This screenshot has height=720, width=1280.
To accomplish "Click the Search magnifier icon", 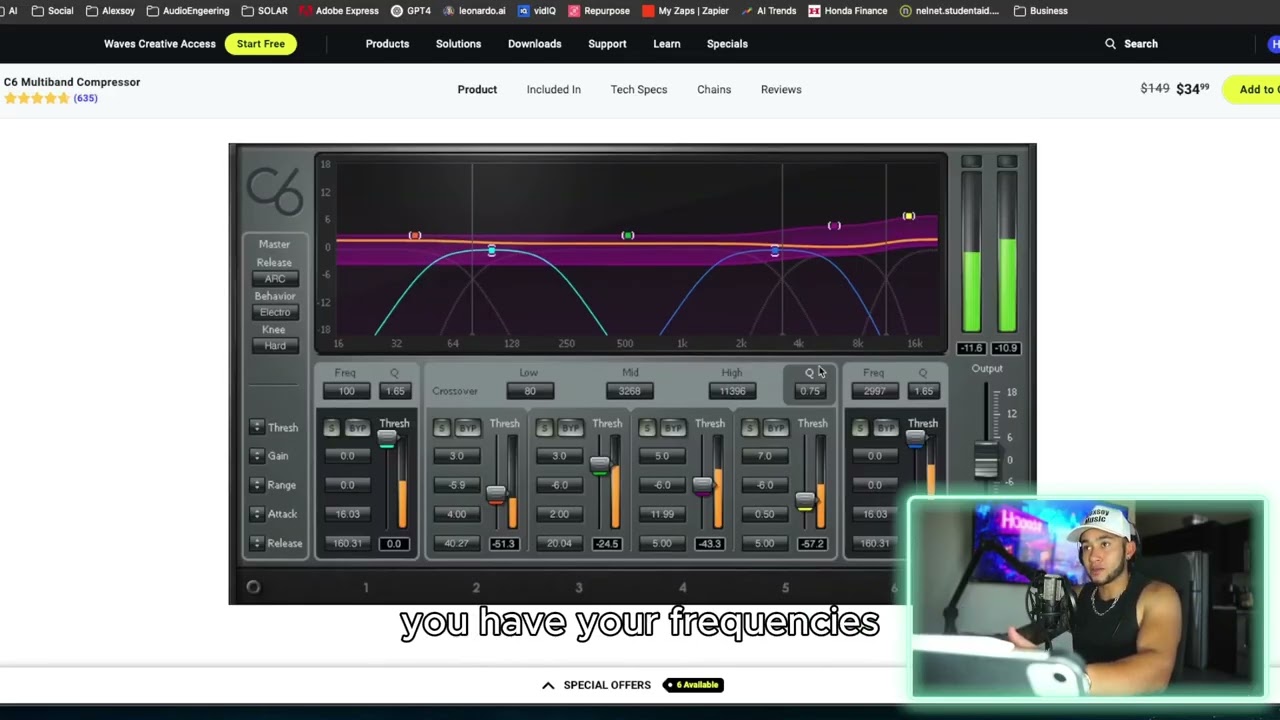I will click(x=1110, y=44).
